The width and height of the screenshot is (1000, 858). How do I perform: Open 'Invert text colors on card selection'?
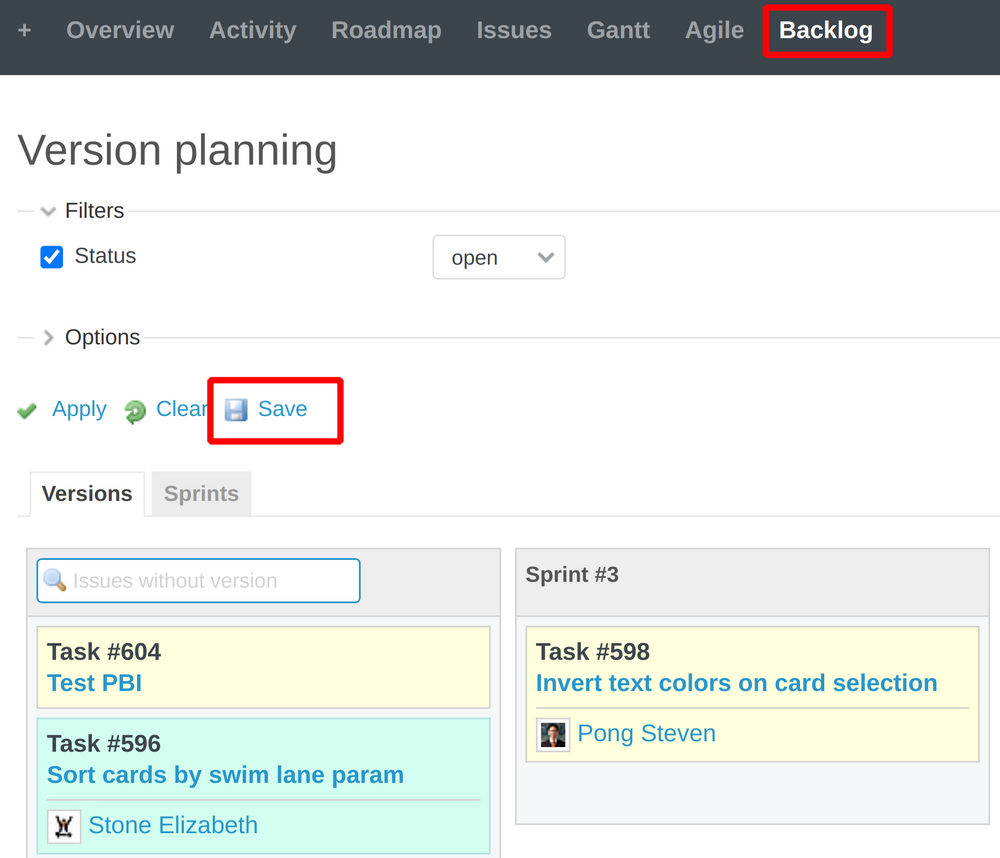(x=736, y=683)
